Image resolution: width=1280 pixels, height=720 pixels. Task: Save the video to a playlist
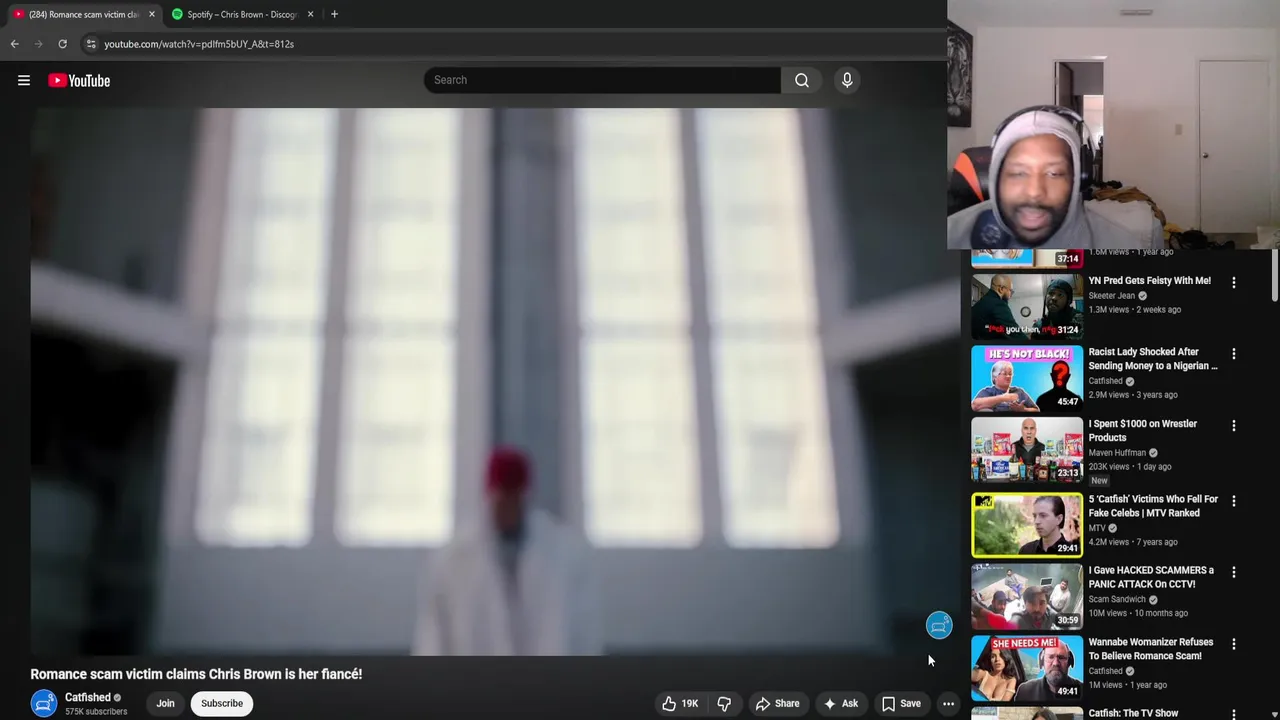click(x=901, y=704)
